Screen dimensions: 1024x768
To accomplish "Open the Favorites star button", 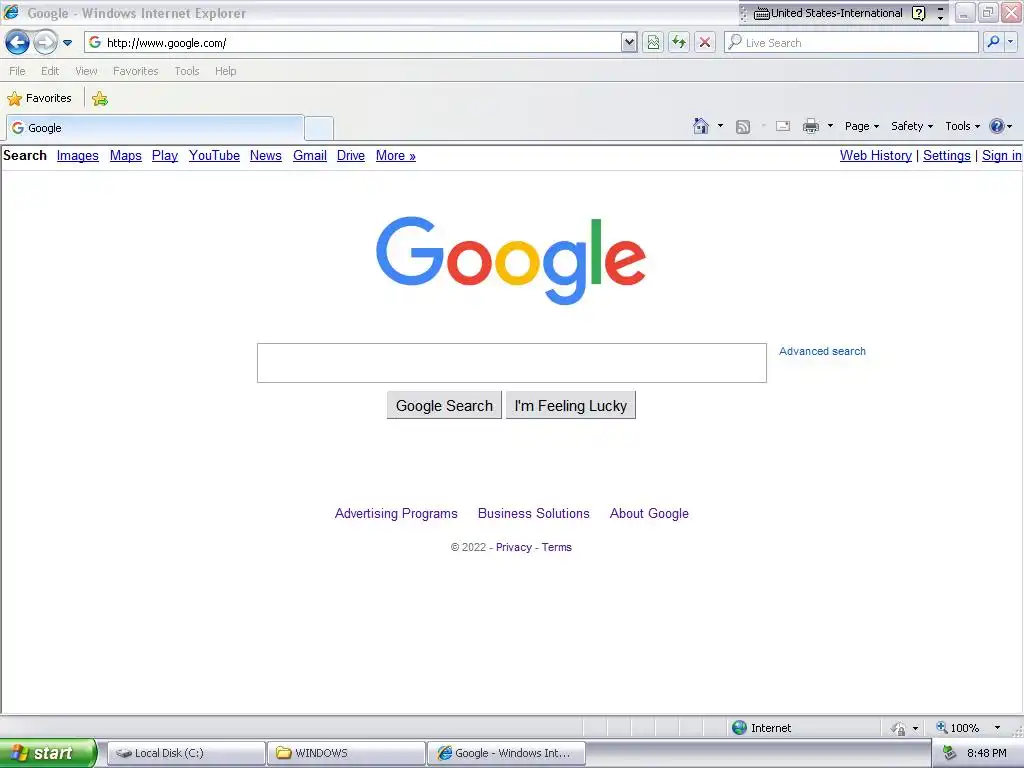I will click(39, 99).
